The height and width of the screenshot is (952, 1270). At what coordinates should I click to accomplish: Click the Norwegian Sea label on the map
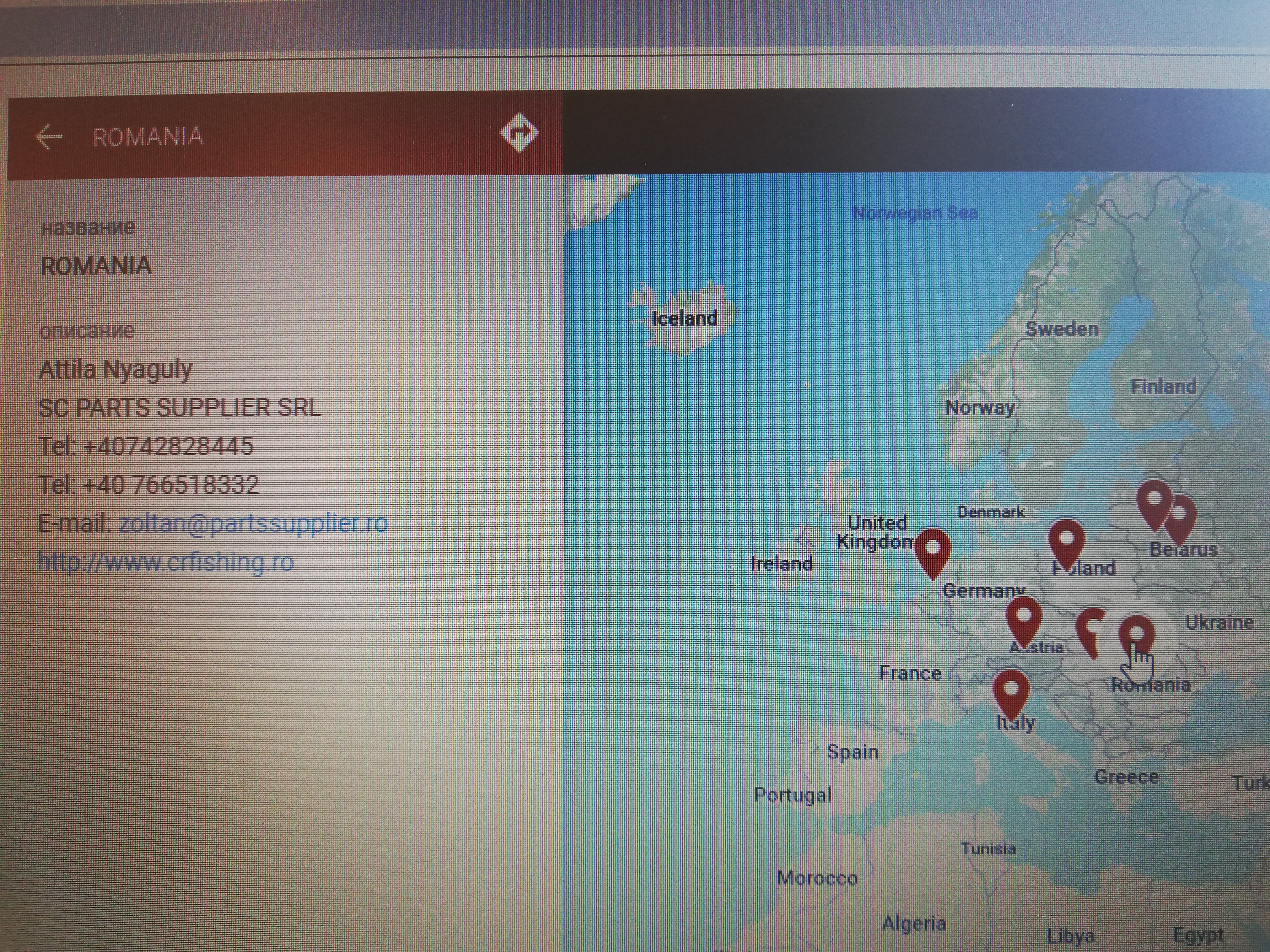(915, 213)
